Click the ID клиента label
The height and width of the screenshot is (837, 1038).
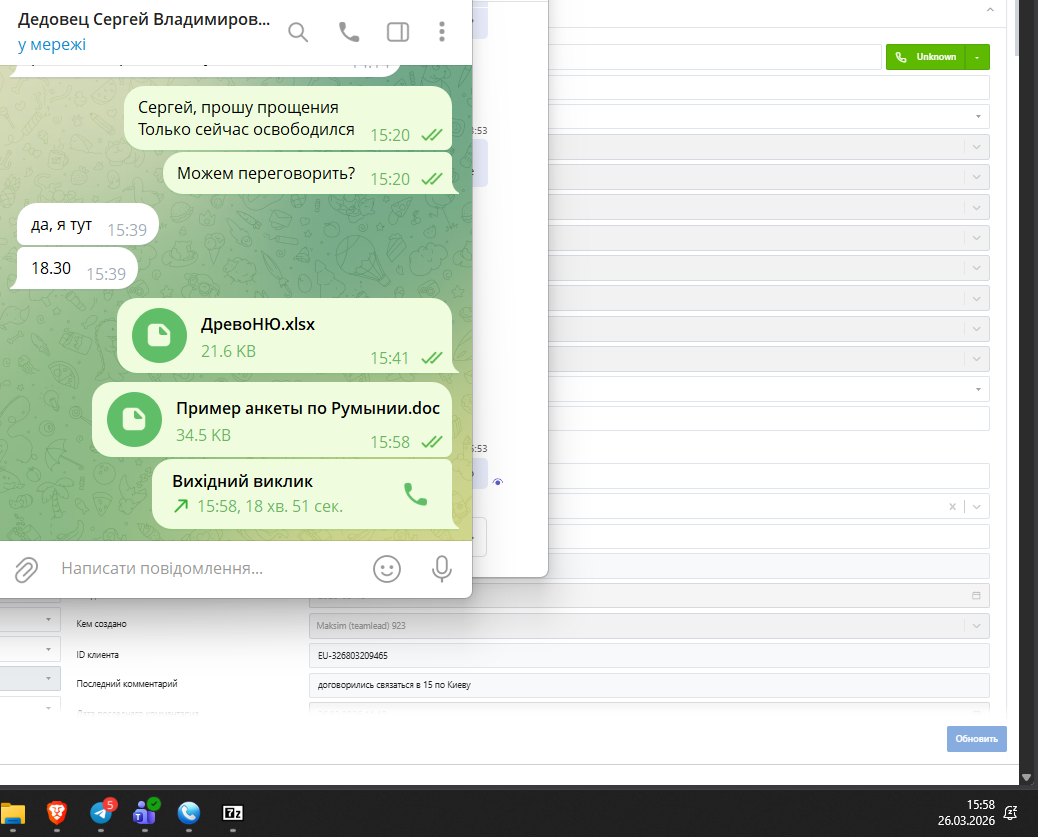(97, 654)
